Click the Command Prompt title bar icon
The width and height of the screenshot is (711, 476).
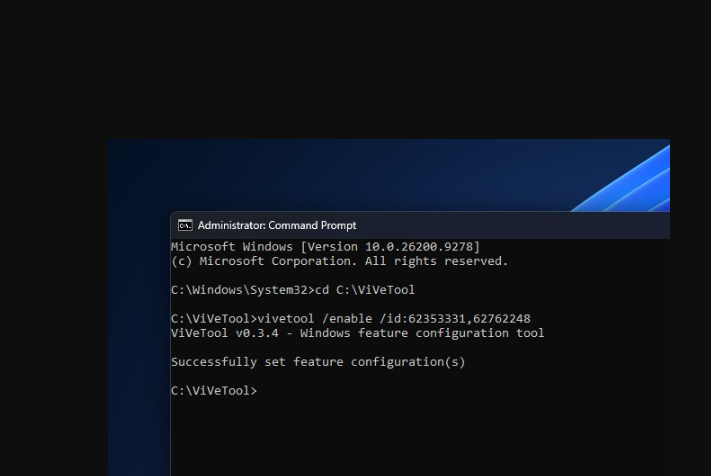click(x=185, y=225)
